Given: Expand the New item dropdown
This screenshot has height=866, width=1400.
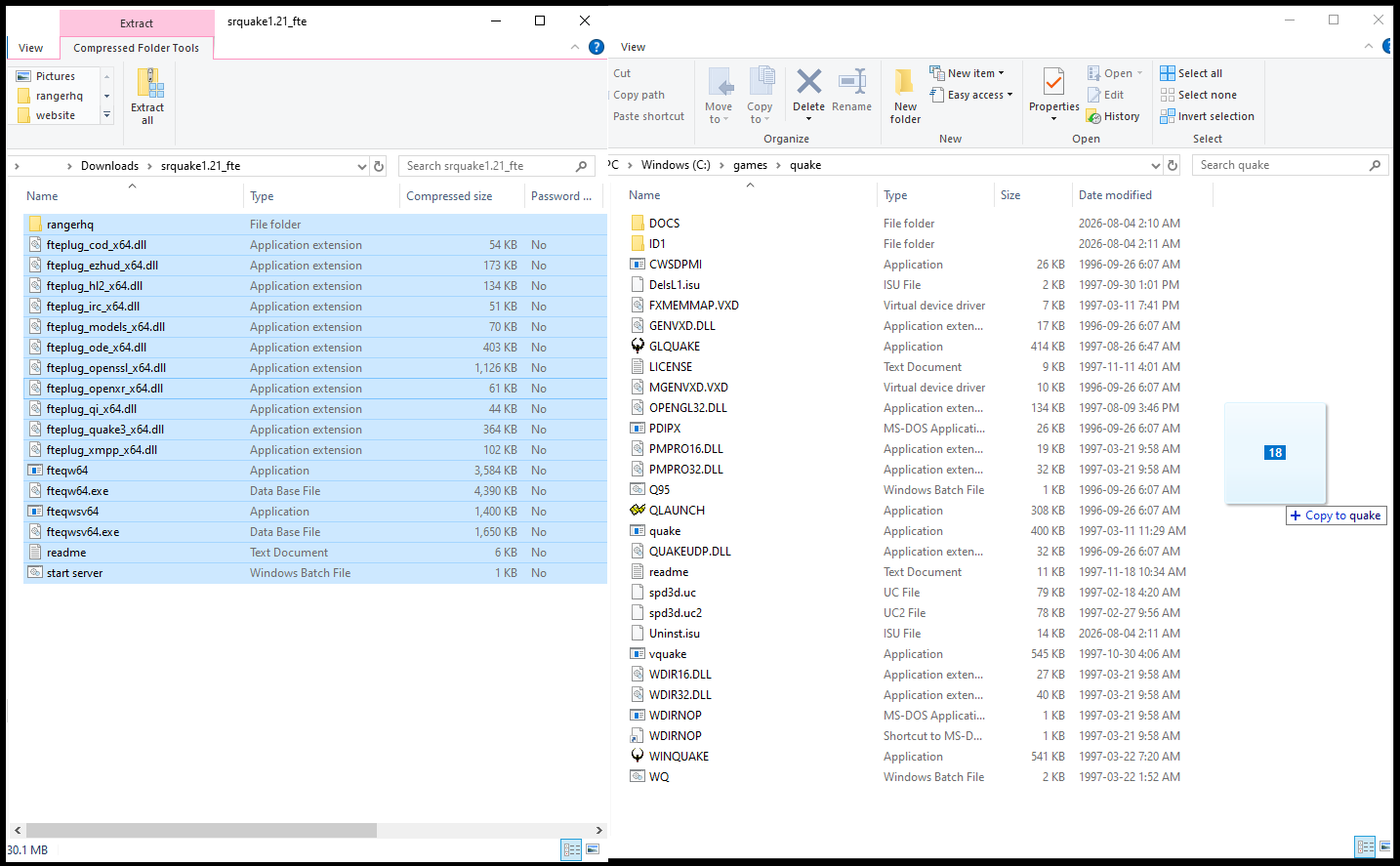Looking at the screenshot, I should pos(1001,73).
